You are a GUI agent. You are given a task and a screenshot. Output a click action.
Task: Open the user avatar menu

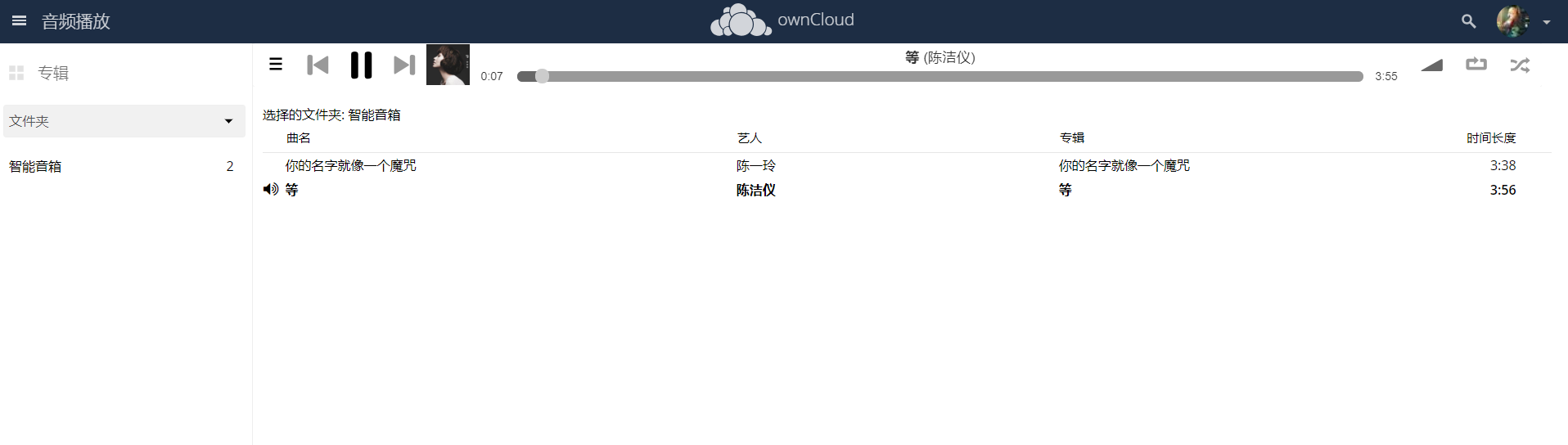[1512, 21]
